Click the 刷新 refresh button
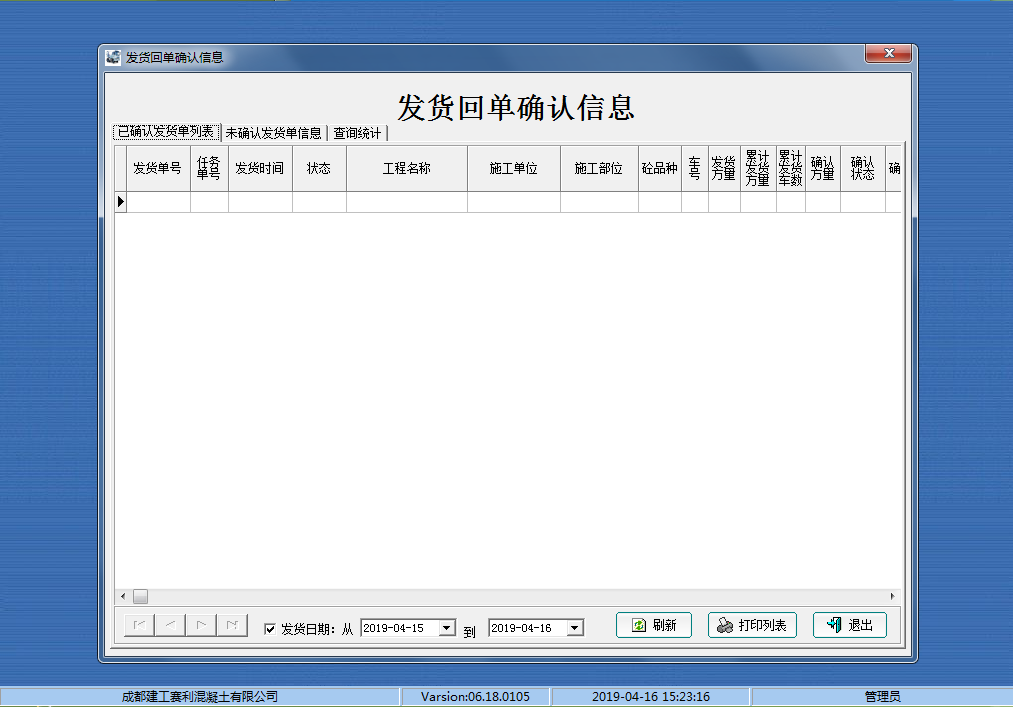The width and height of the screenshot is (1013, 707). click(654, 625)
